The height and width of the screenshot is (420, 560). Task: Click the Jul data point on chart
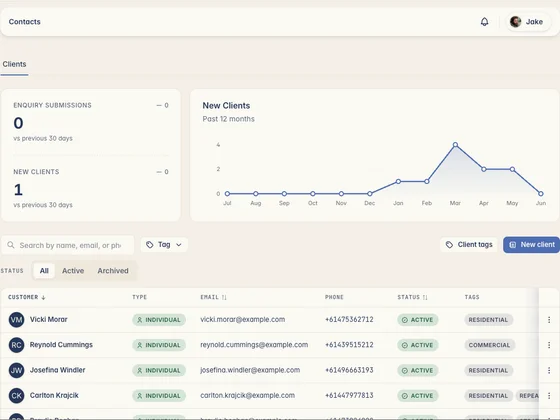(227, 194)
